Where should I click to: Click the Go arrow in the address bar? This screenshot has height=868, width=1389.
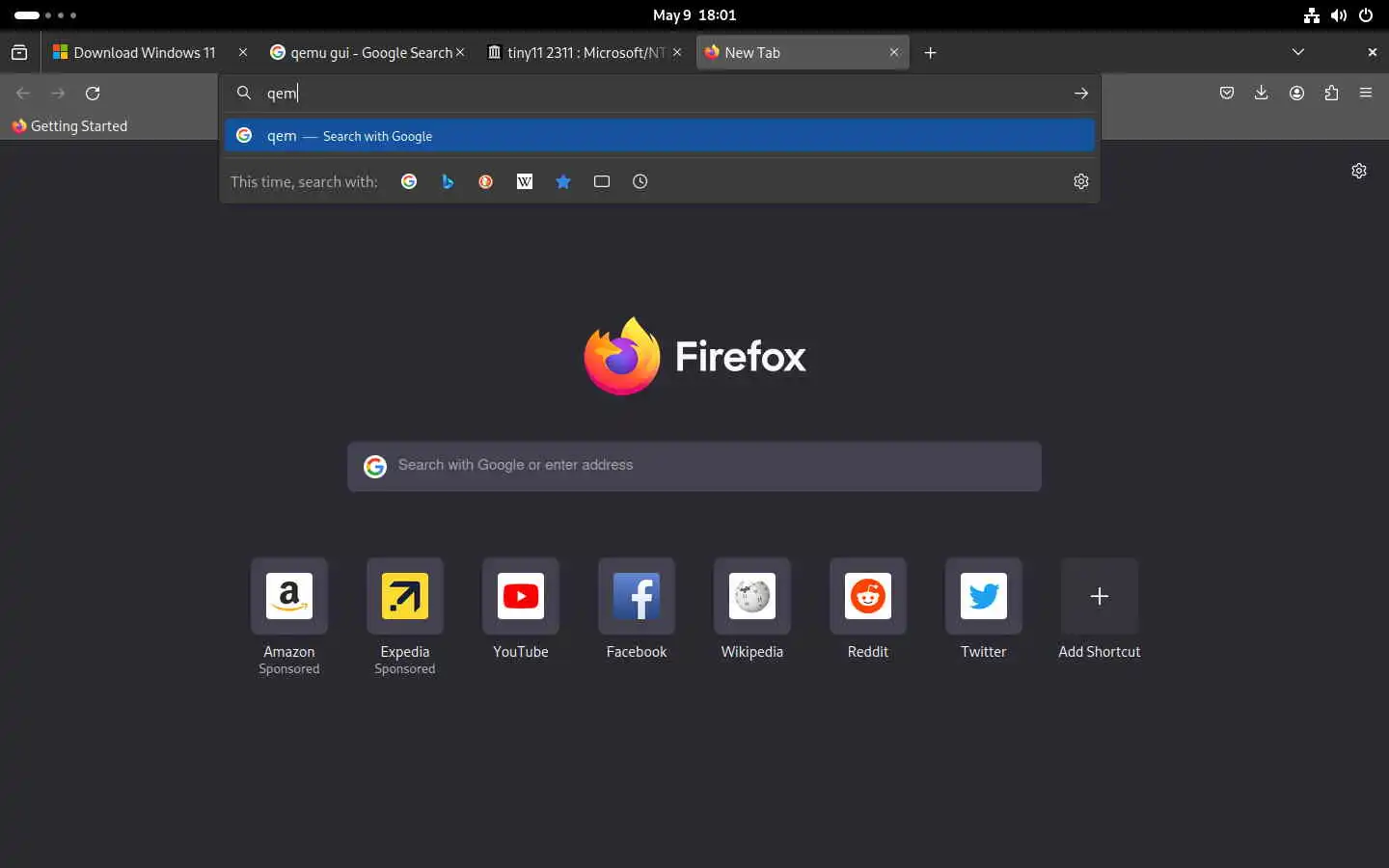click(1081, 94)
